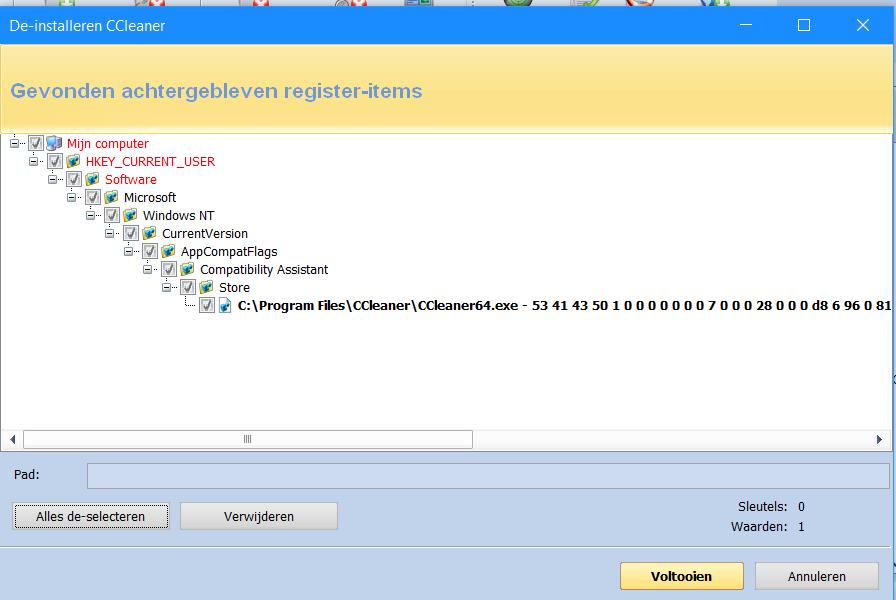896x600 pixels.
Task: Click the Windows NT key folder icon
Action: click(x=130, y=215)
